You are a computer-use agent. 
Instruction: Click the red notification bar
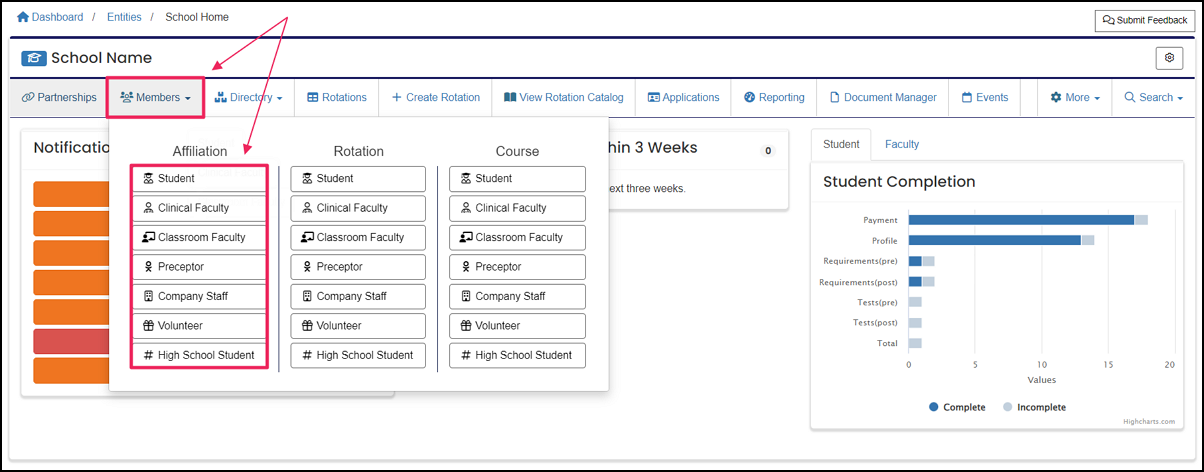pos(71,341)
